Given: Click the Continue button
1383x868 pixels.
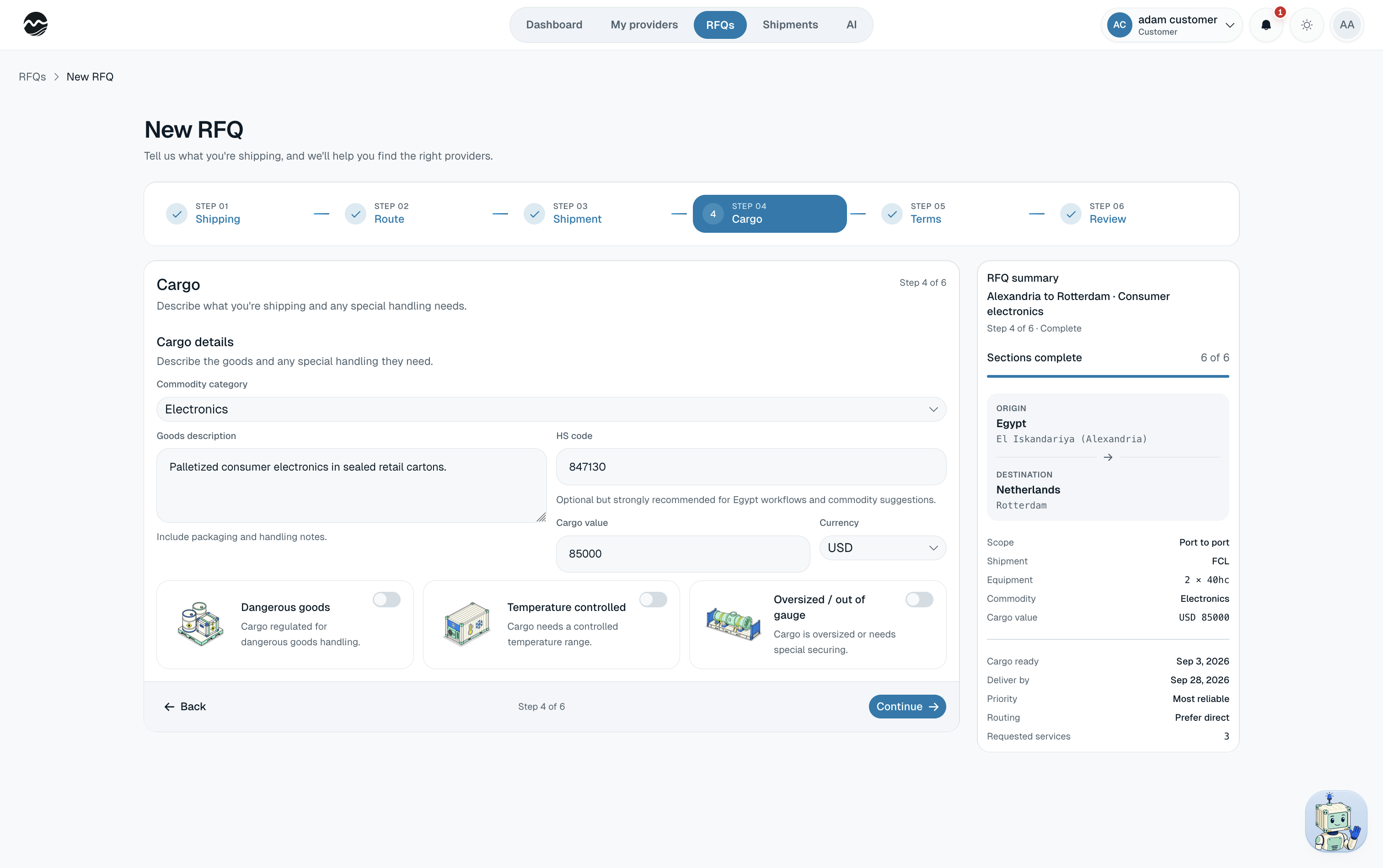Looking at the screenshot, I should coord(907,707).
